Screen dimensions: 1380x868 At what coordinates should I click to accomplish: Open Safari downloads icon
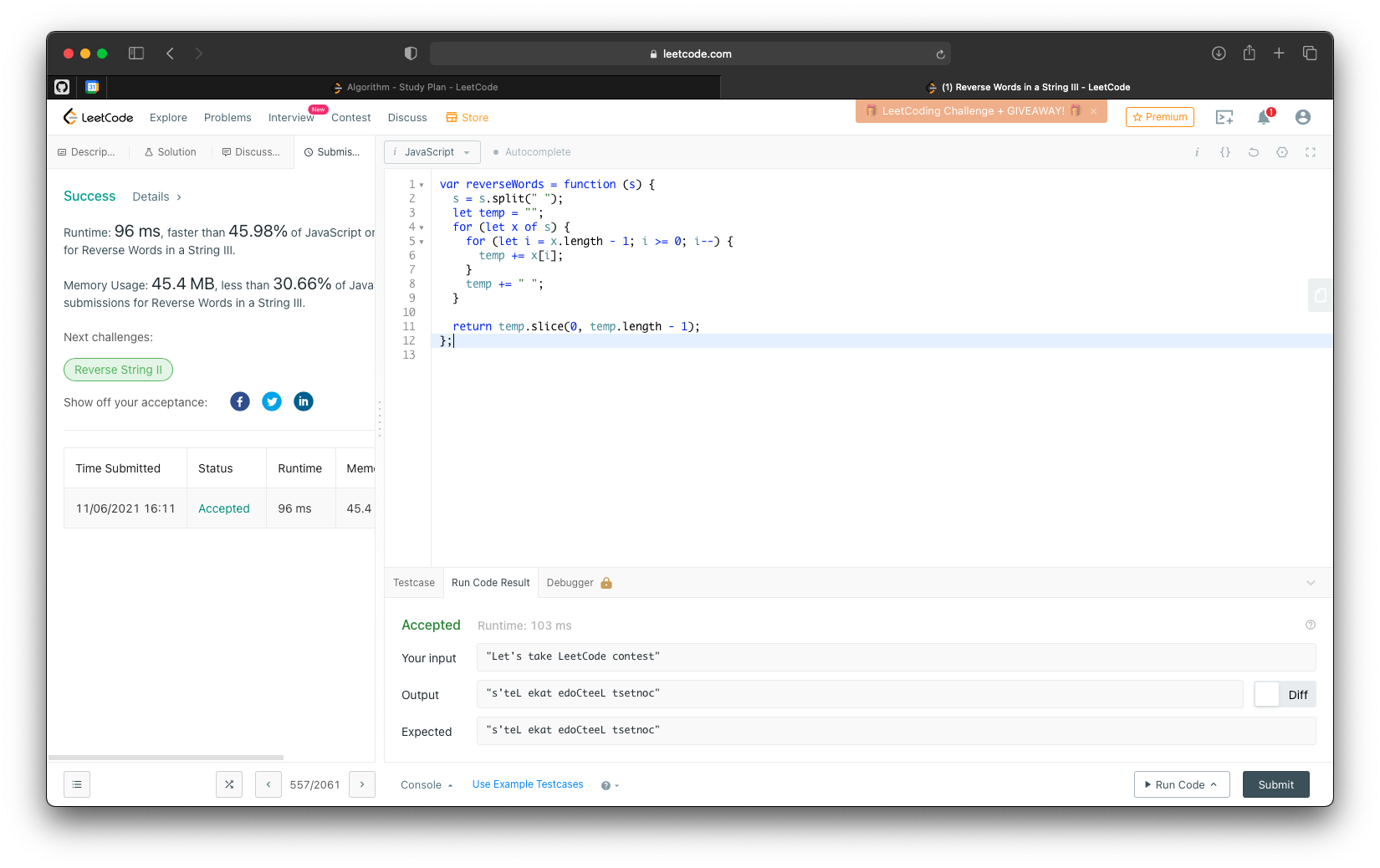[1219, 54]
